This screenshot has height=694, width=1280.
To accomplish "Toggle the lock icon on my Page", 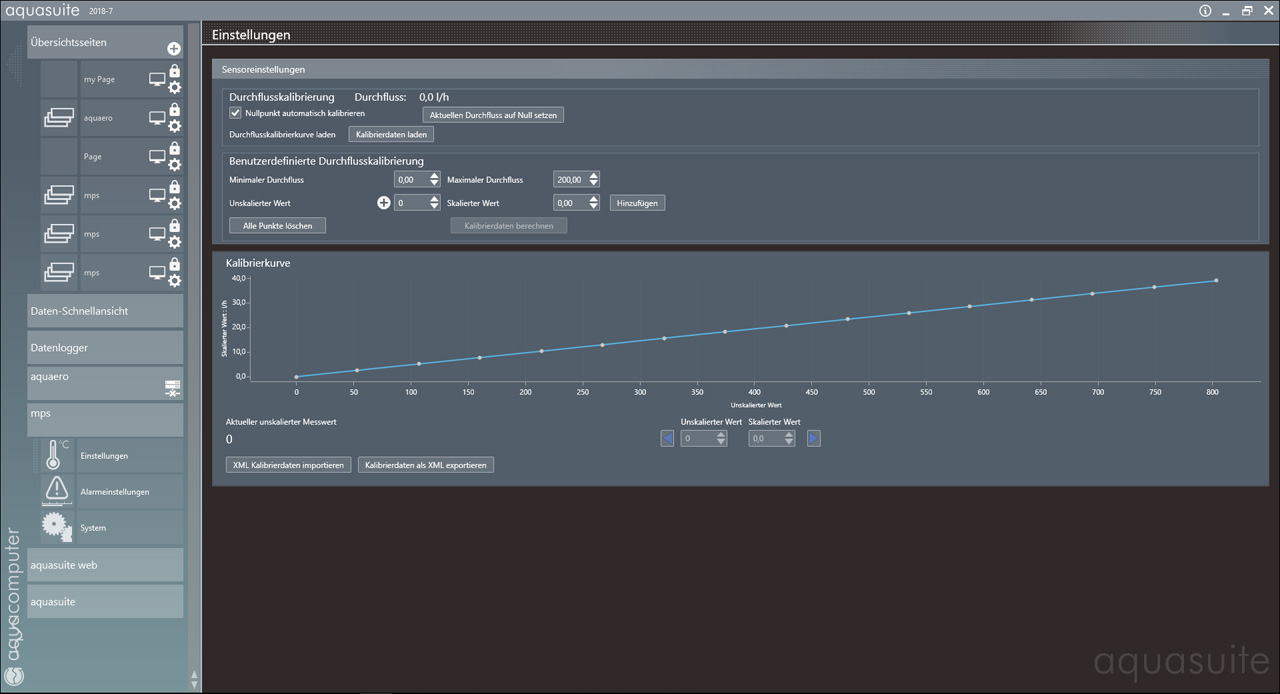I will (x=174, y=71).
